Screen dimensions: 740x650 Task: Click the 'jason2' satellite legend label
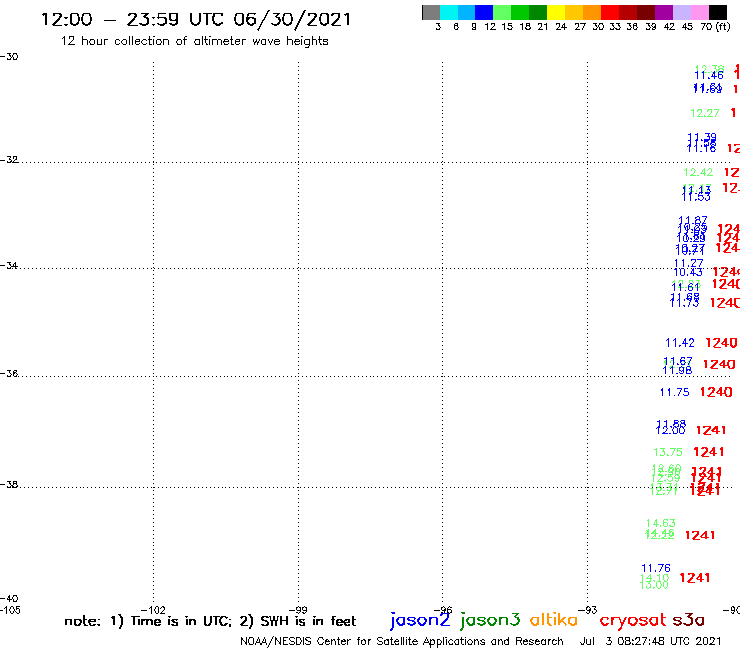click(x=420, y=620)
